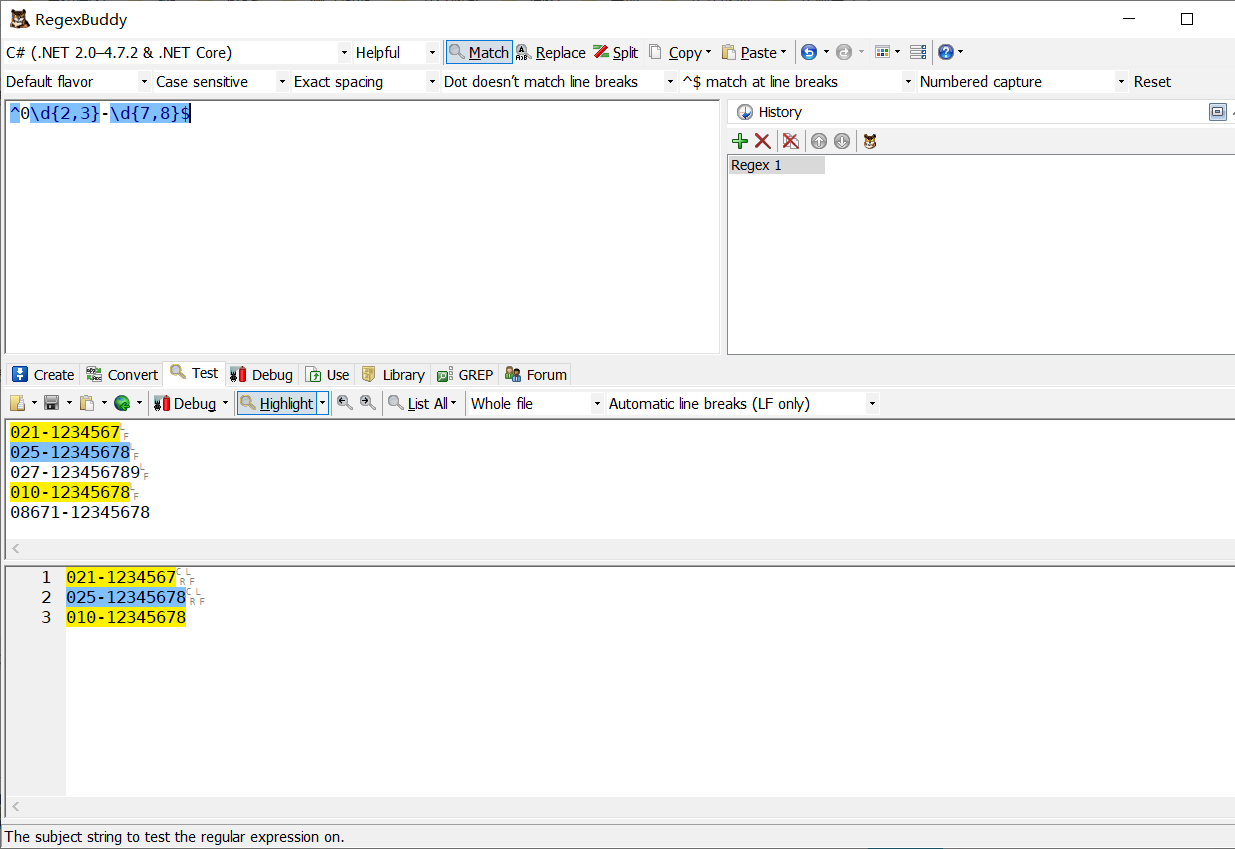Move regex down in history
The height and width of the screenshot is (849, 1235).
[x=842, y=141]
